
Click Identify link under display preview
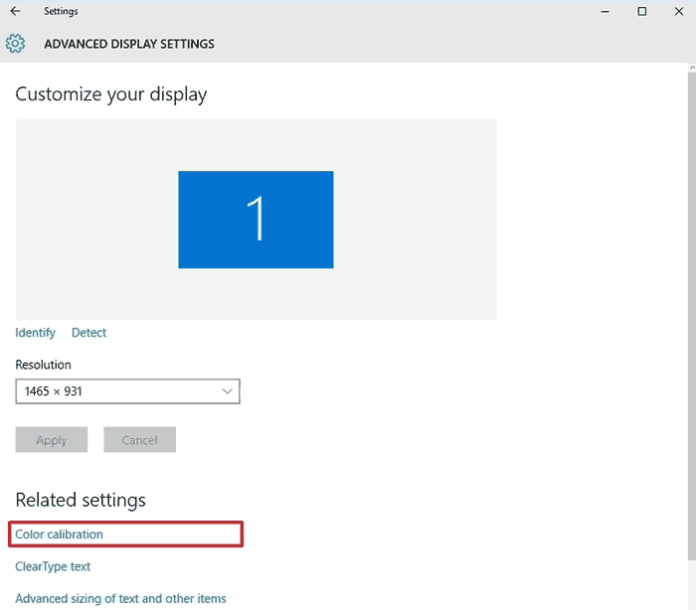click(x=35, y=333)
